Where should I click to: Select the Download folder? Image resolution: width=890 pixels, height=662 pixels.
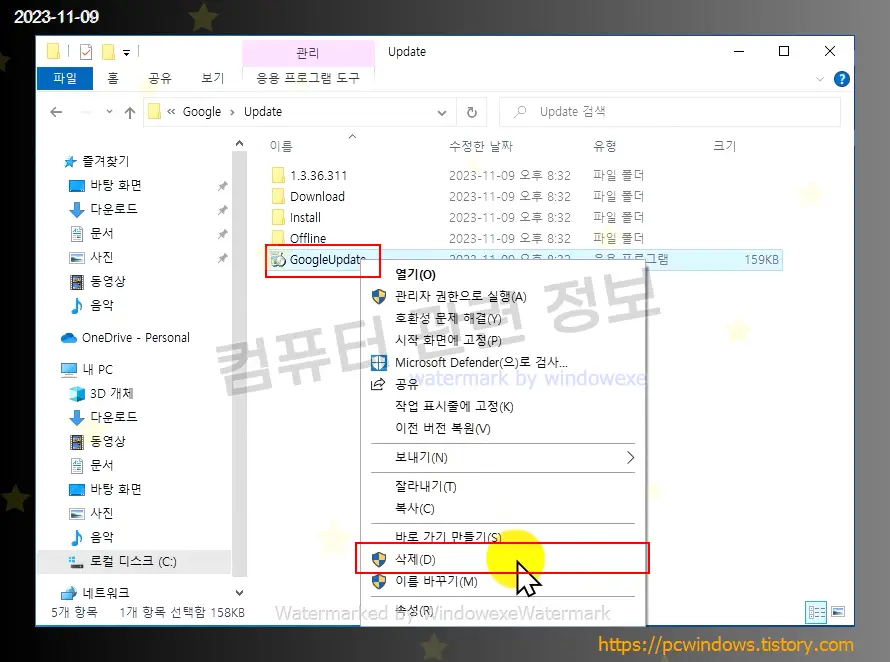pos(317,196)
